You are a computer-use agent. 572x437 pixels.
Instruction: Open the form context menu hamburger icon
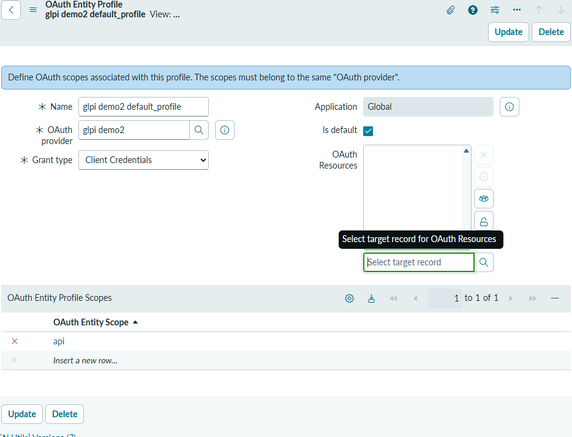tap(33, 10)
